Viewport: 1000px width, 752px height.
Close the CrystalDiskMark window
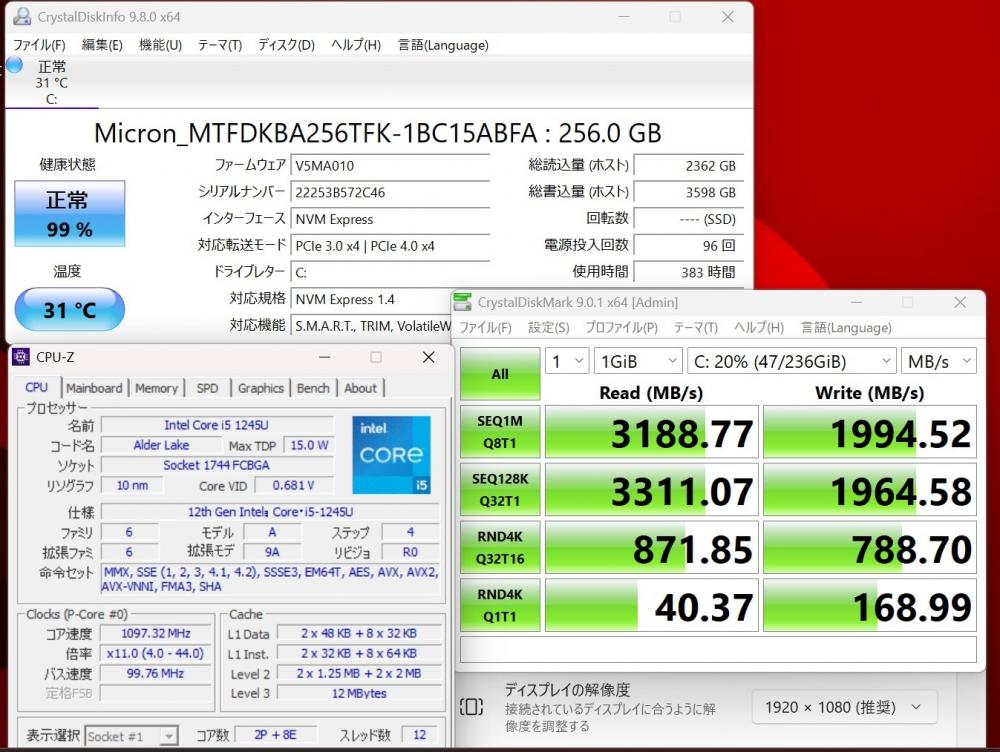click(x=960, y=302)
